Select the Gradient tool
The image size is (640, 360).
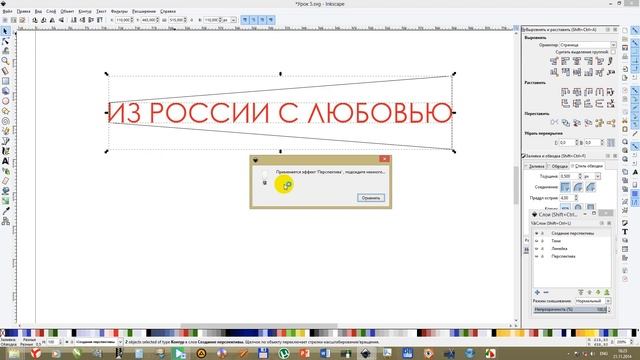pos(5,201)
